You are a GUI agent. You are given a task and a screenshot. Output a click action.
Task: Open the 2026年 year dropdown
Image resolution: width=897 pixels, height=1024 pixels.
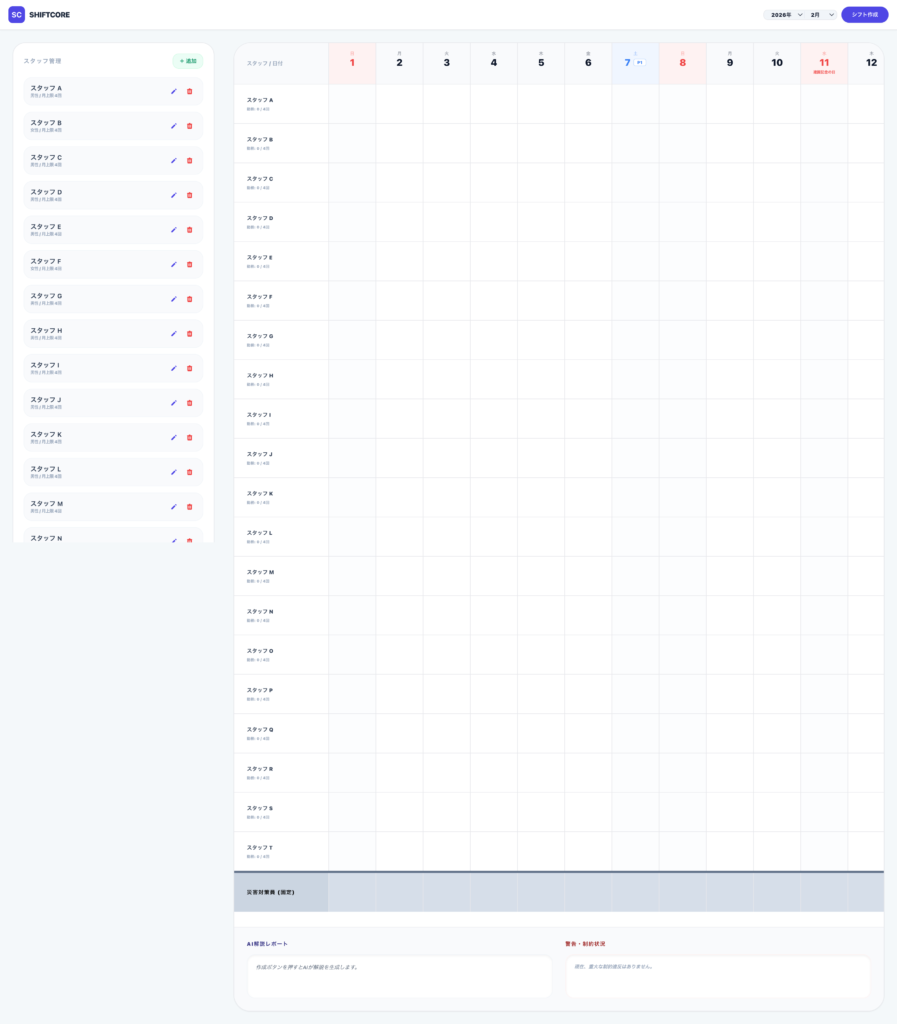pyautogui.click(x=785, y=15)
